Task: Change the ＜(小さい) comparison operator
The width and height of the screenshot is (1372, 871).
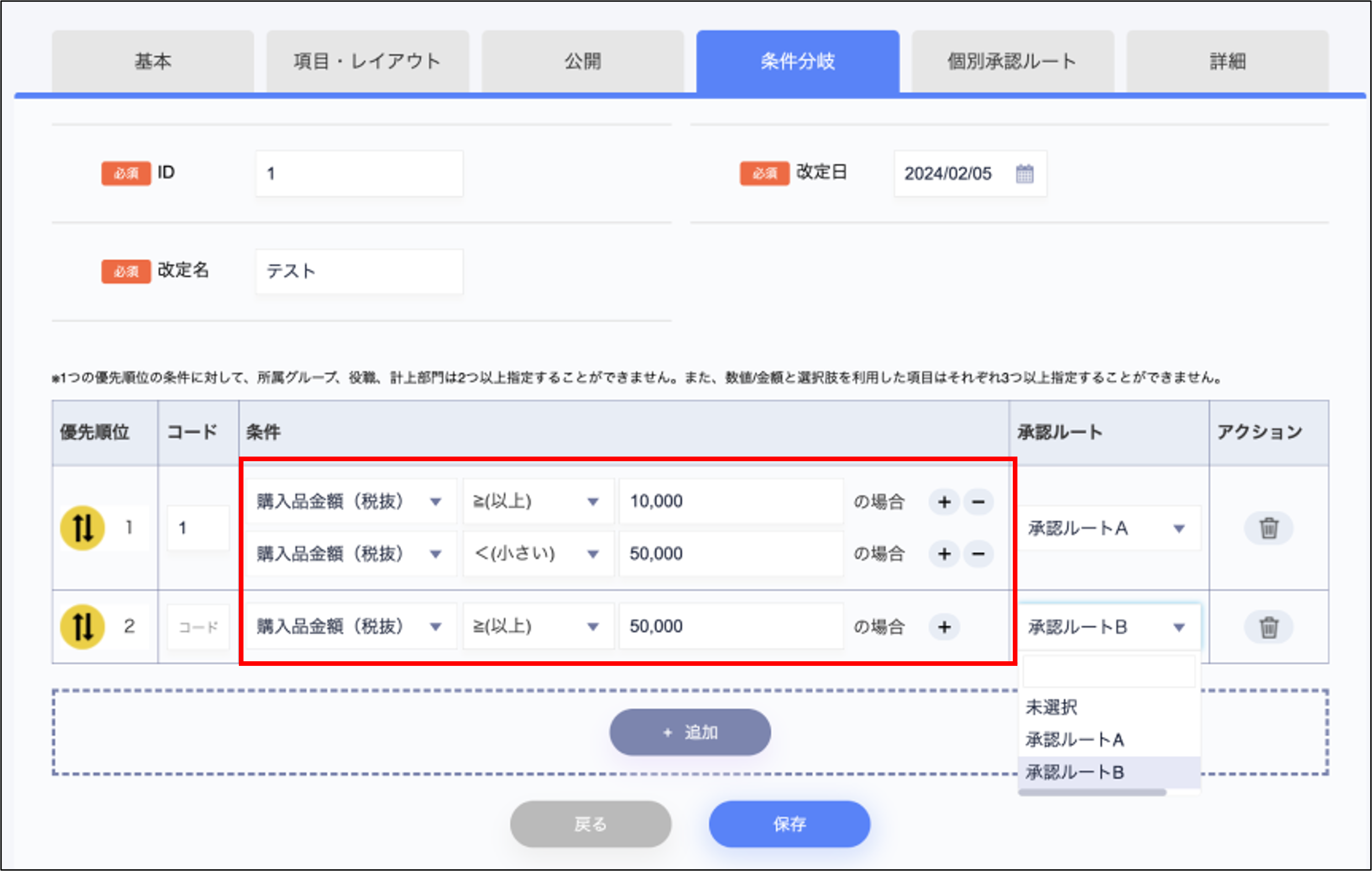Action: pos(537,553)
